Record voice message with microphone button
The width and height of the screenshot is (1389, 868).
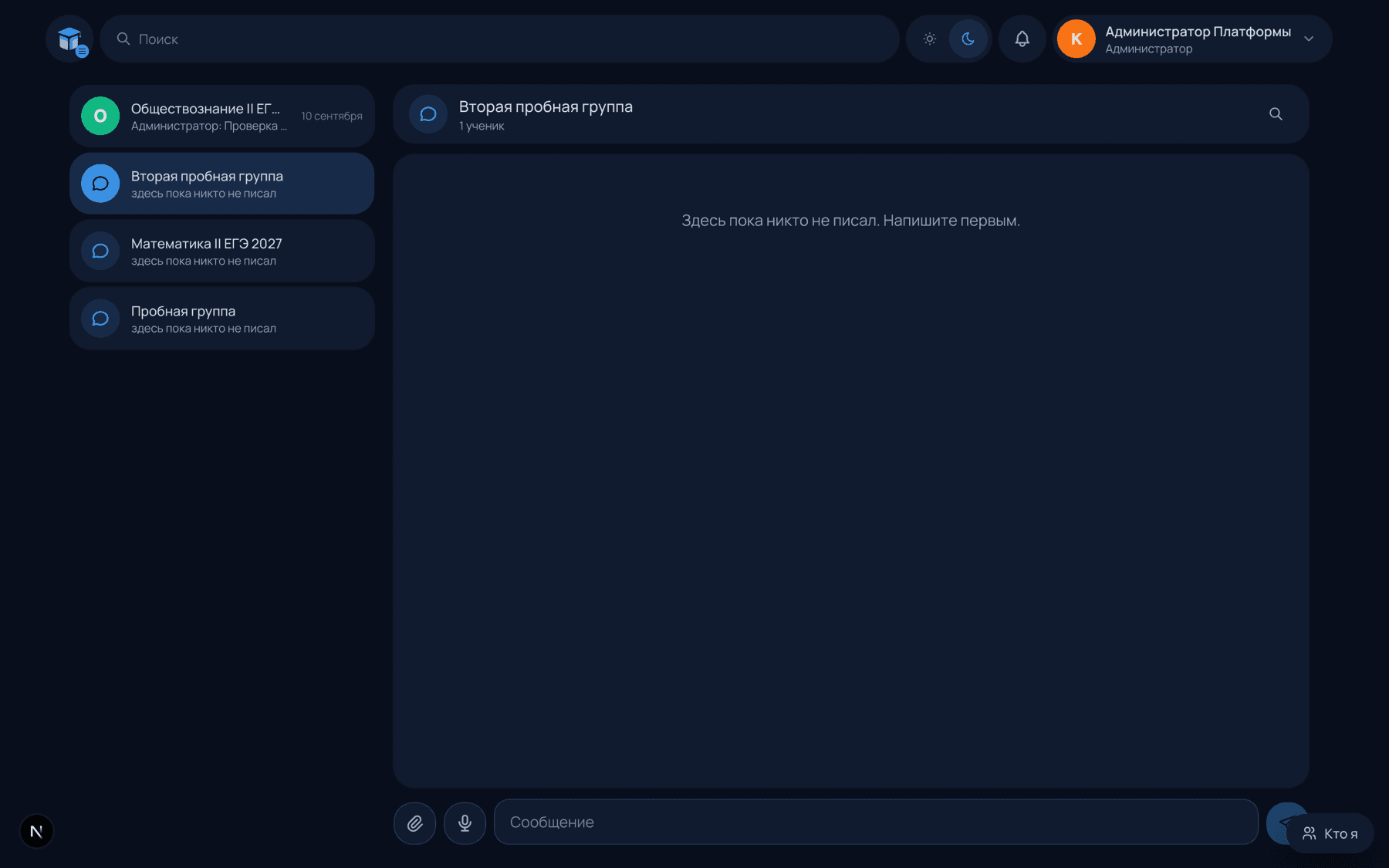point(465,823)
